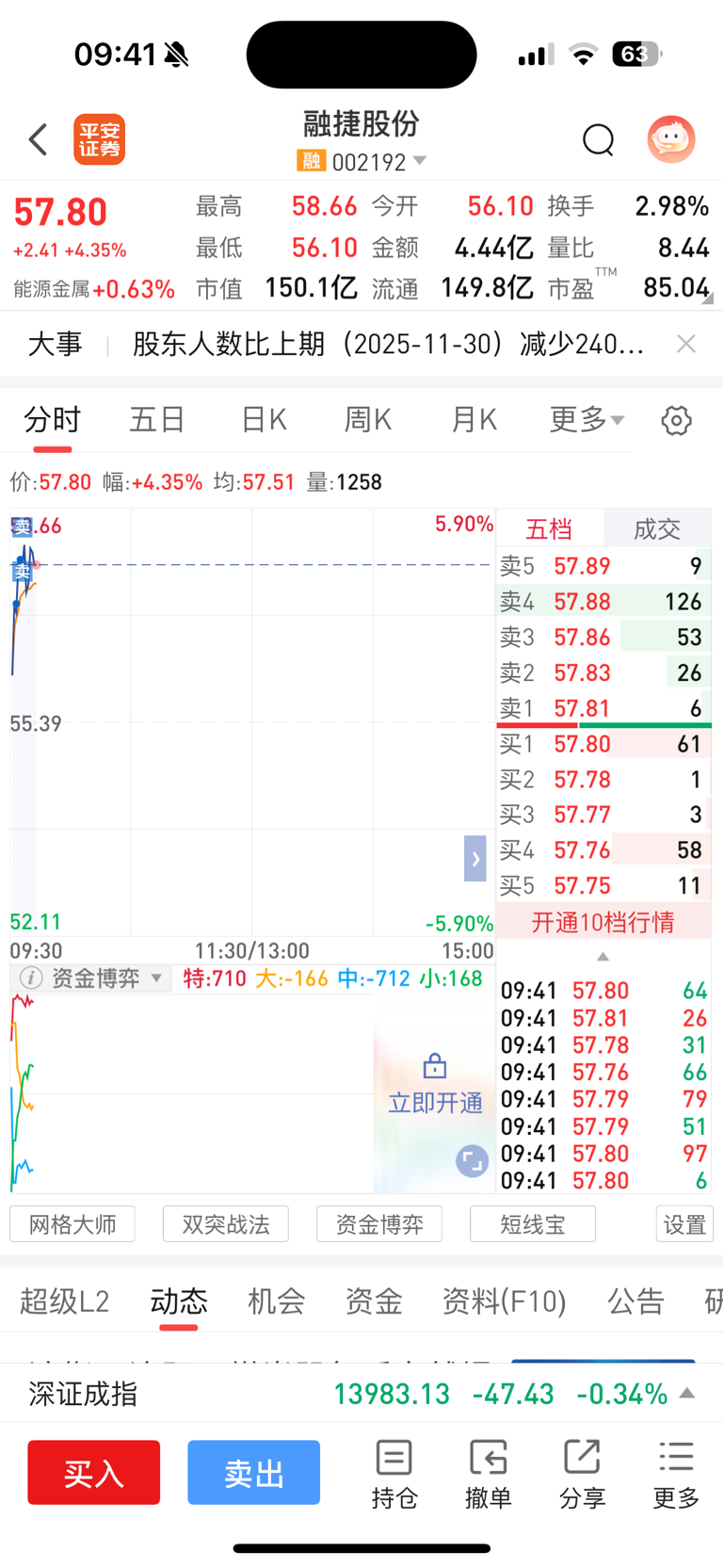This screenshot has width=724, height=1568.
Task: Switch to 日K chart tab
Action: point(264,420)
